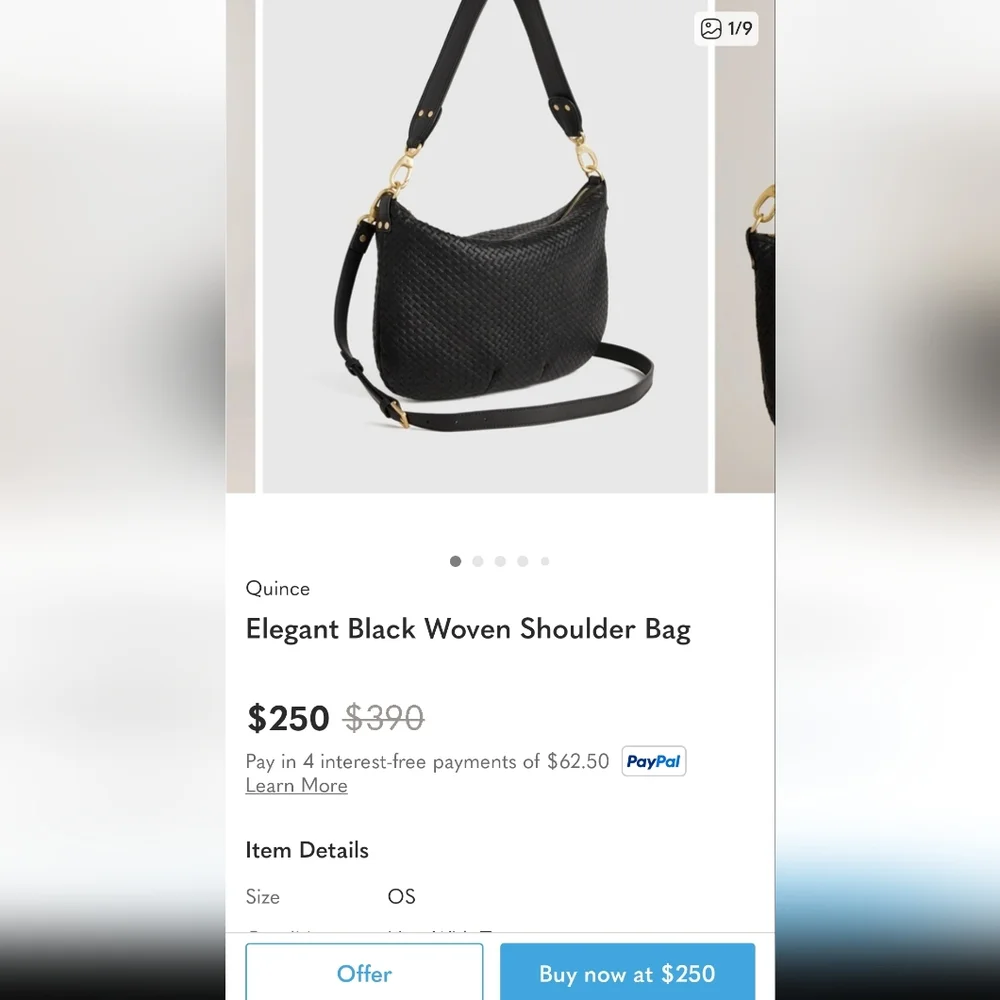This screenshot has height=1000, width=1000.
Task: Click Buy now at $250
Action: pos(628,971)
